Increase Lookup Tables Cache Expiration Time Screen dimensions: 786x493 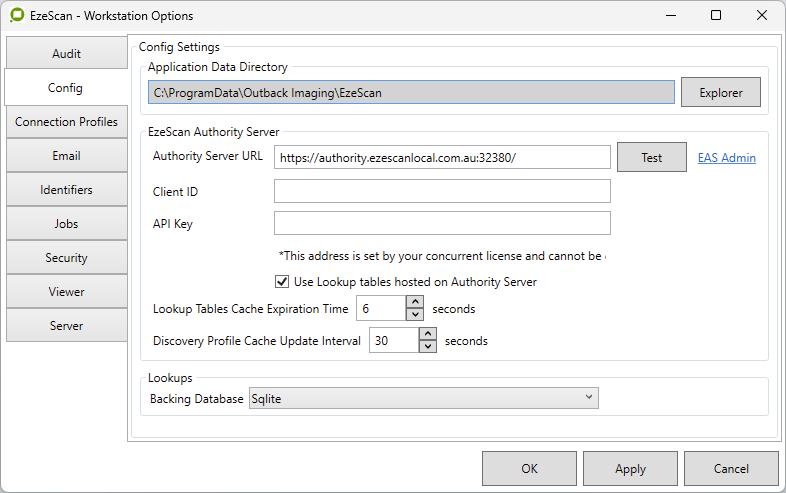[415, 303]
